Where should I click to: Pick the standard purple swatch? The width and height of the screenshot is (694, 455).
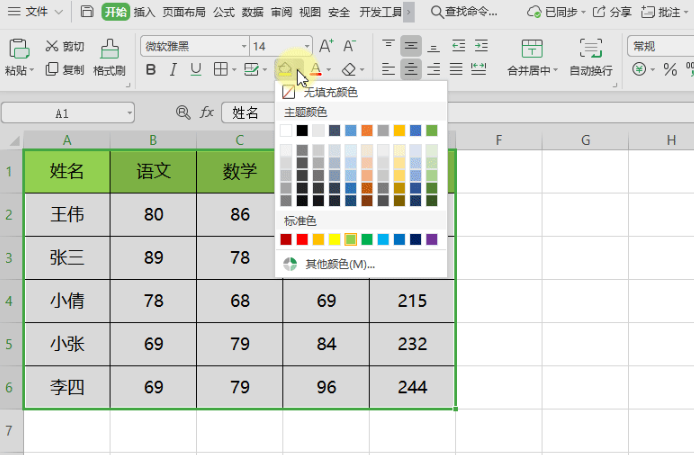tap(432, 239)
